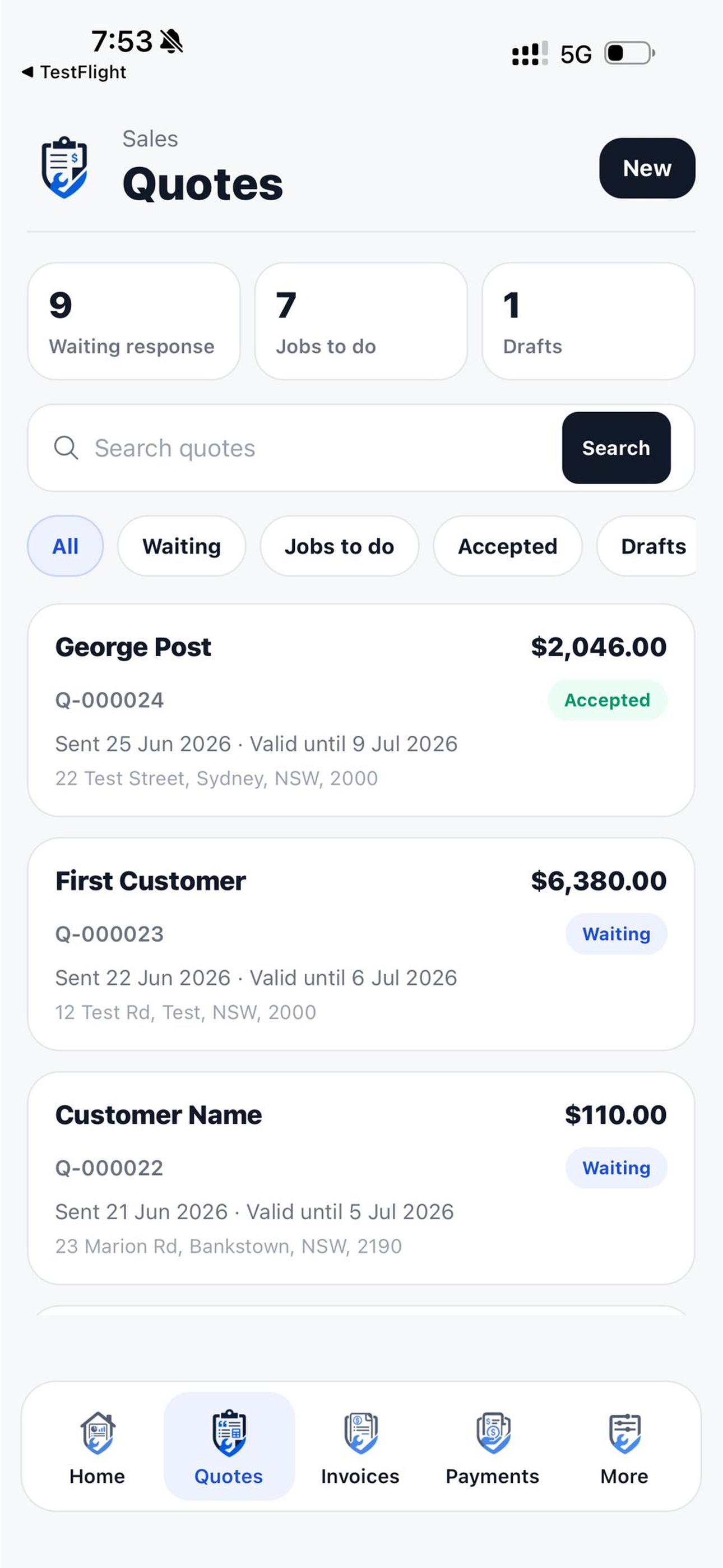Tap the magnifier icon in search box
Viewport: 723px width, 1568px height.
tap(66, 448)
